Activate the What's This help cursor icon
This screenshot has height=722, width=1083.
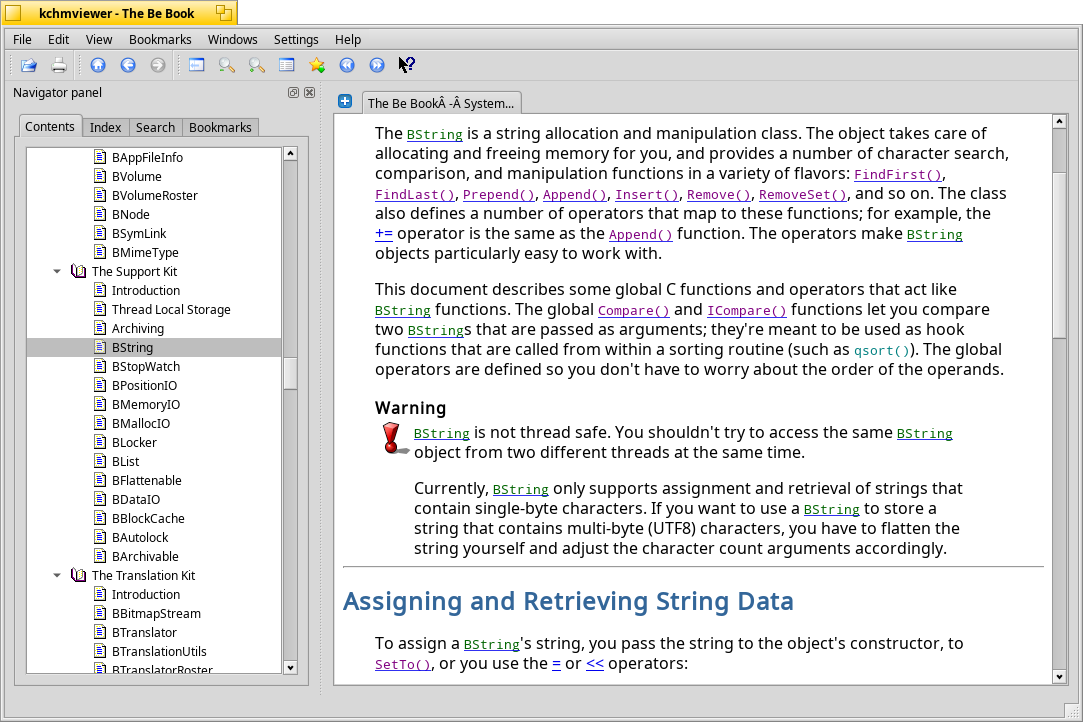[x=407, y=65]
